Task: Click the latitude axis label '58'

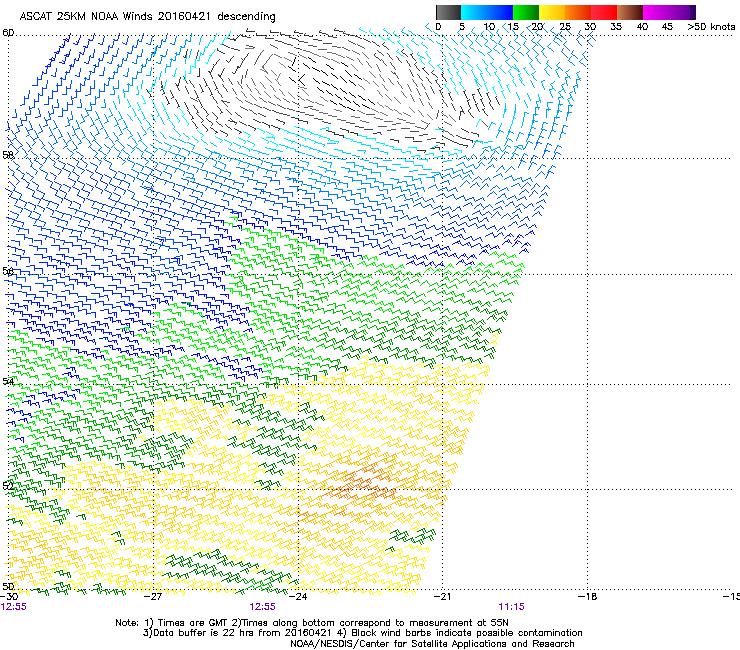Action: coord(8,154)
